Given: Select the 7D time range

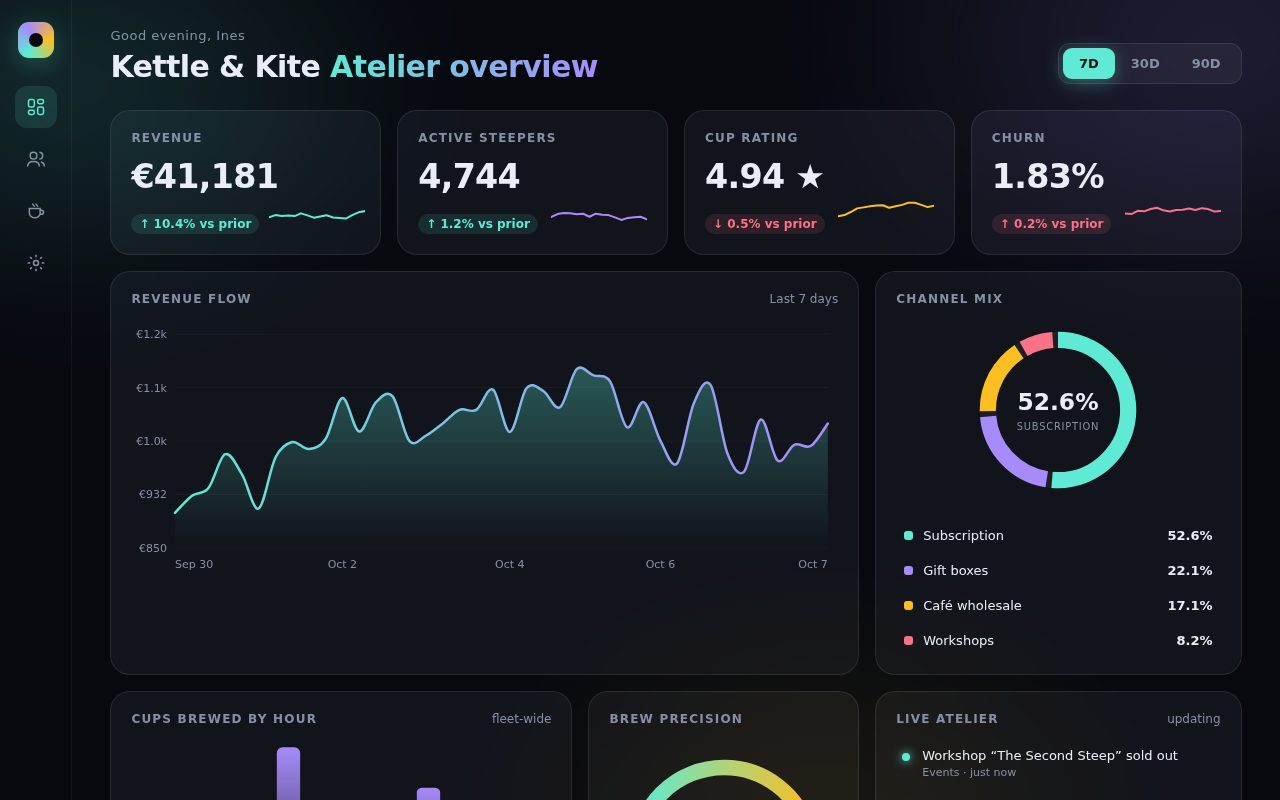Looking at the screenshot, I should coord(1089,64).
